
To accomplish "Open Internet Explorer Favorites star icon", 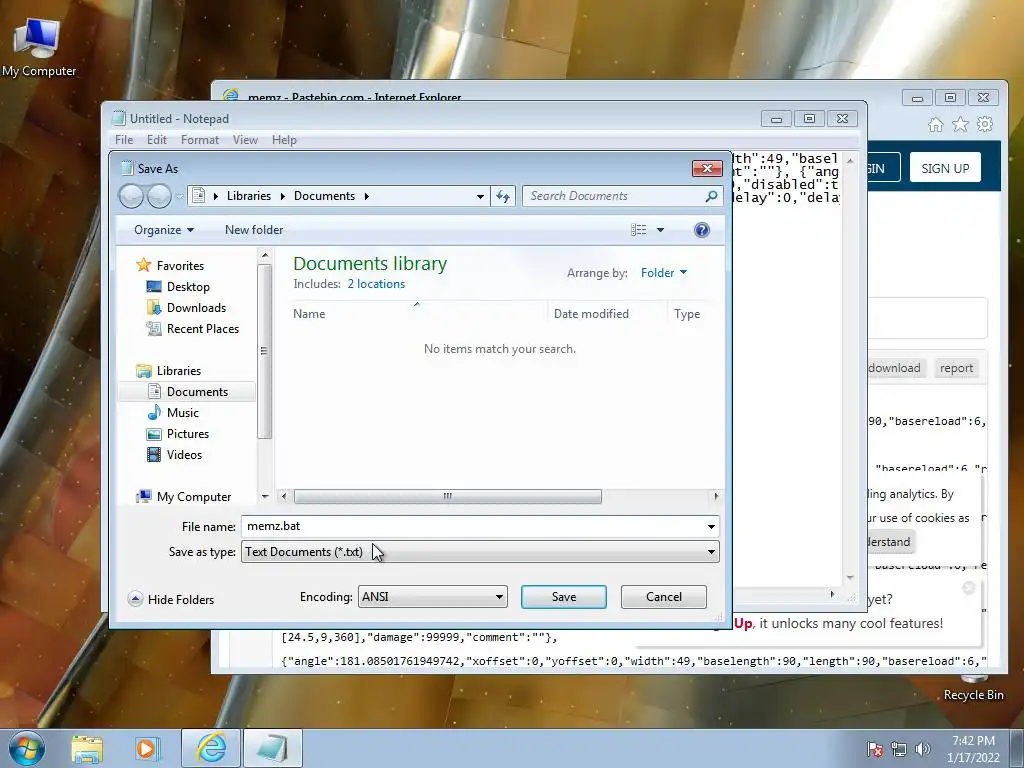I will coord(960,125).
